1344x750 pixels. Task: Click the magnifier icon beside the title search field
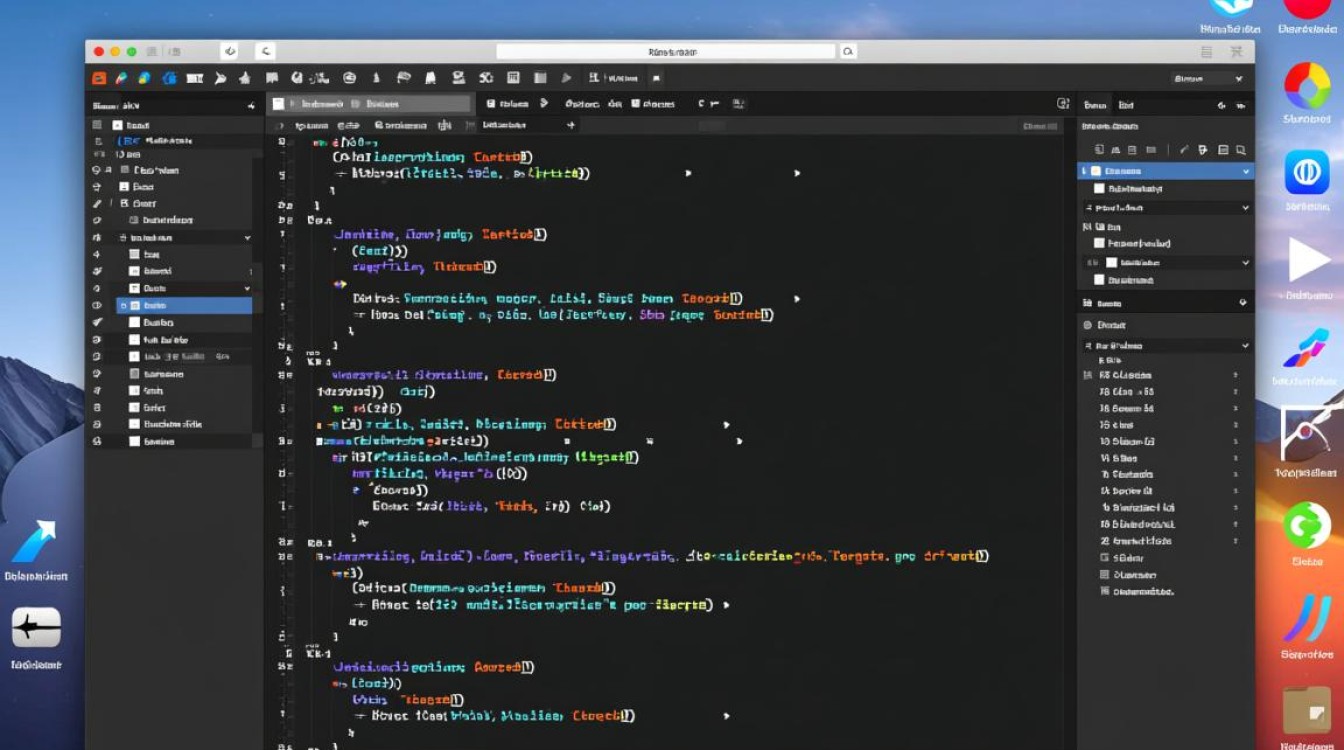[x=848, y=51]
